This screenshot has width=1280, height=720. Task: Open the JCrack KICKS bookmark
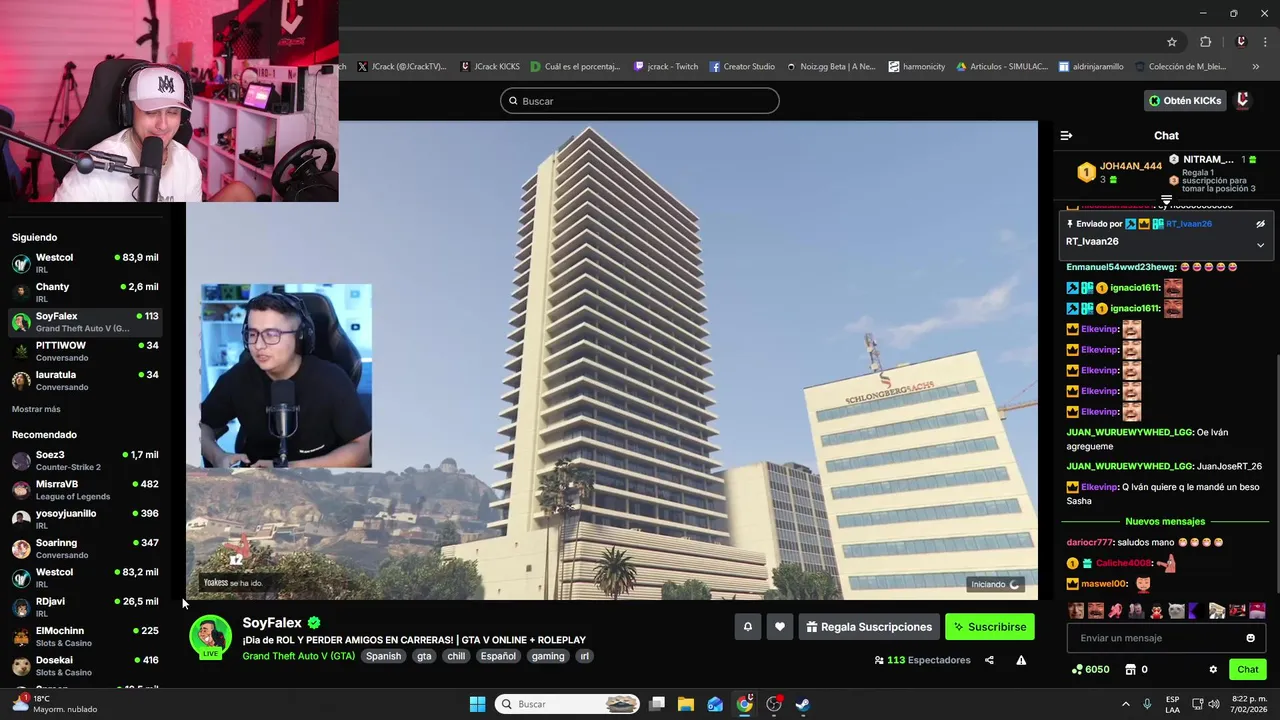pyautogui.click(x=490, y=67)
